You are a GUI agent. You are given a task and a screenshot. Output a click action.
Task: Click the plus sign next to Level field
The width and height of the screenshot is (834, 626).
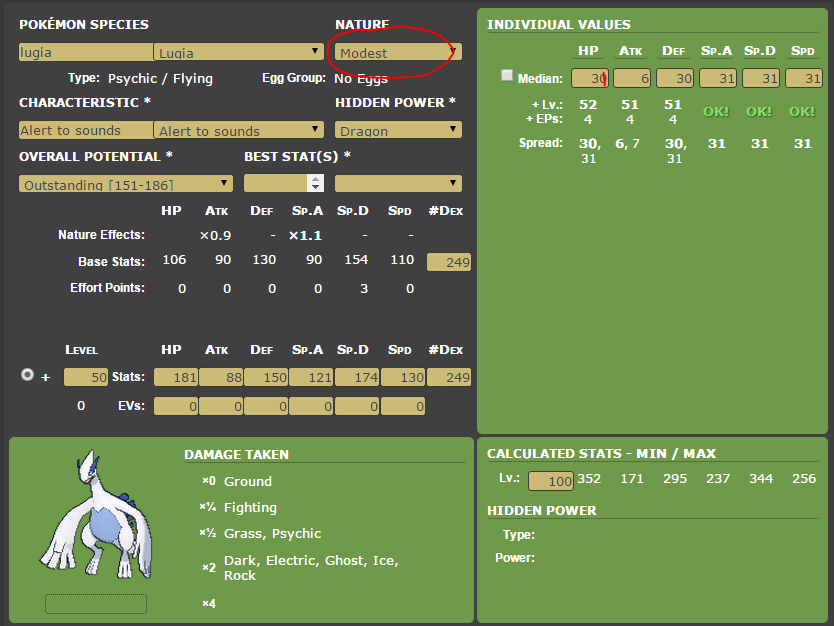pos(46,378)
